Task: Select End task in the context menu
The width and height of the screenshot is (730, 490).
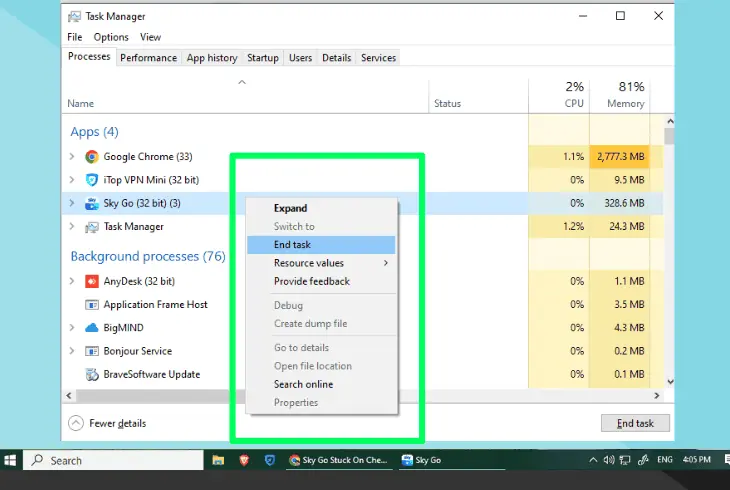Action: pyautogui.click(x=292, y=245)
